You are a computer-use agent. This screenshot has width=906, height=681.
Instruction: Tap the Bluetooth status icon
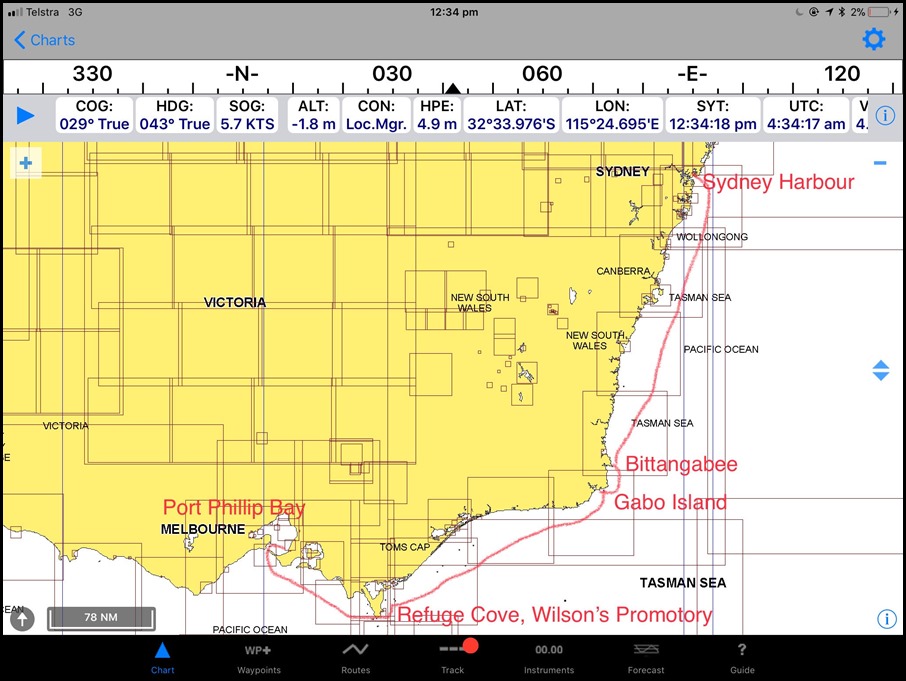pos(842,12)
